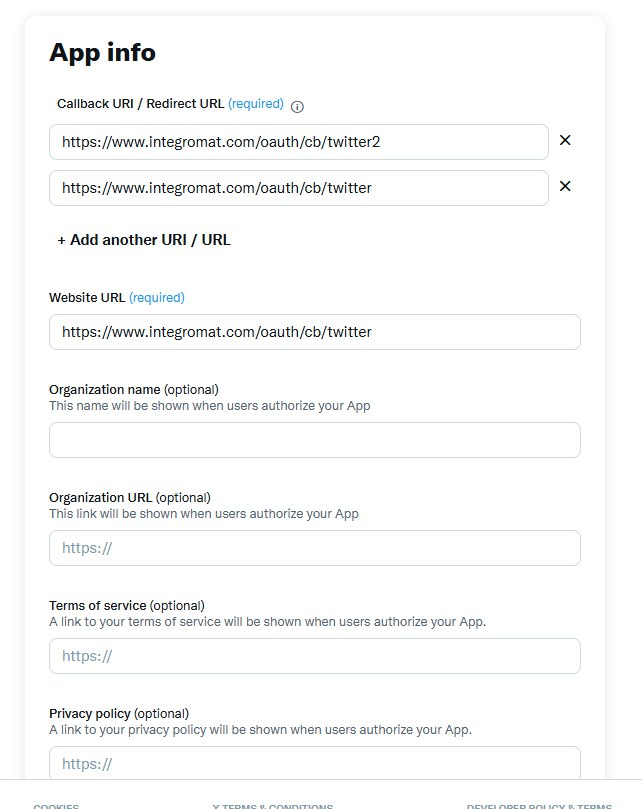The image size is (642, 809).
Task: Click the Privacy policy label
Action: click(x=90, y=713)
